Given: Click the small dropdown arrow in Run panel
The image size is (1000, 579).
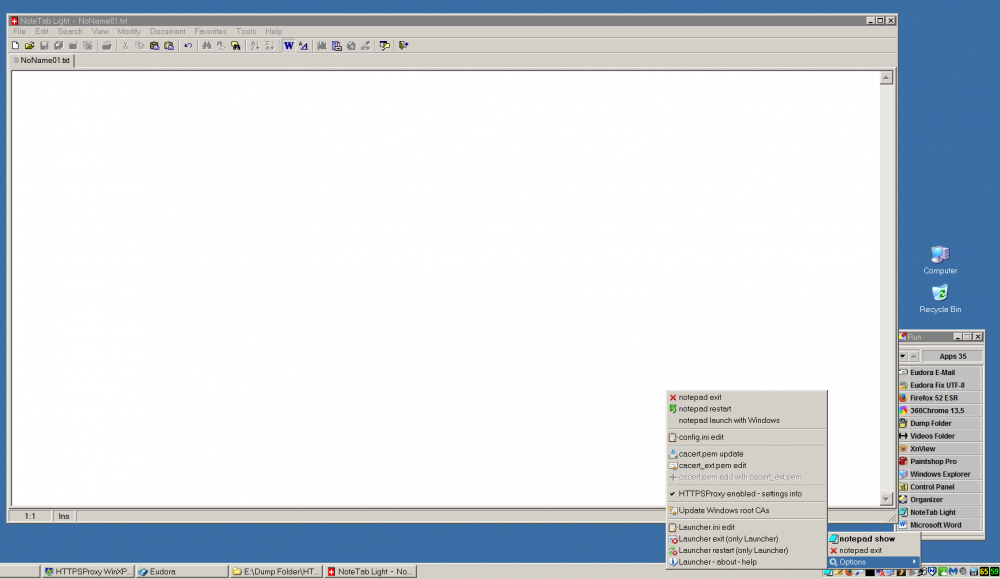Looking at the screenshot, I should [x=903, y=356].
